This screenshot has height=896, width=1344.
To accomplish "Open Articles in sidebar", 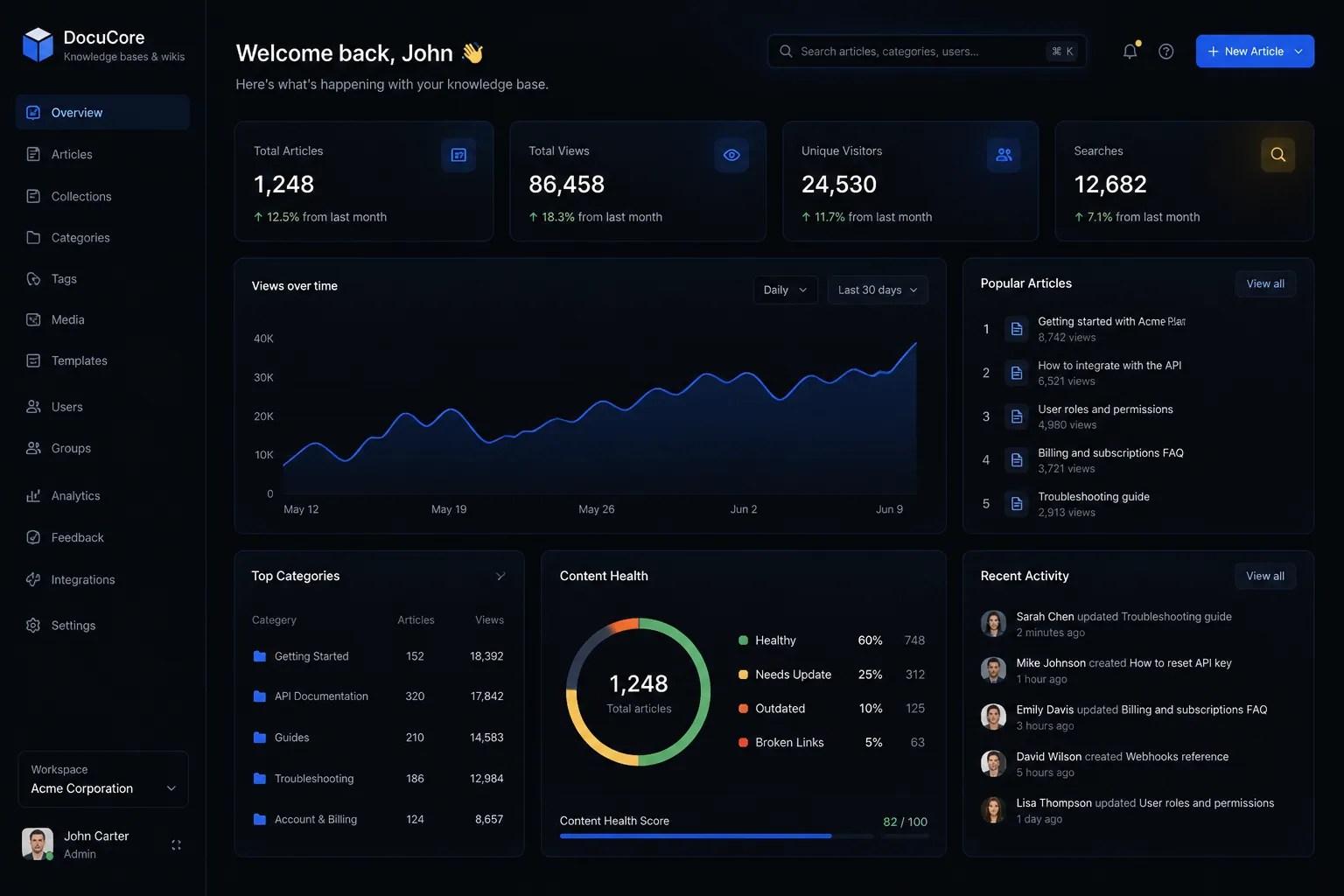I will [x=102, y=154].
